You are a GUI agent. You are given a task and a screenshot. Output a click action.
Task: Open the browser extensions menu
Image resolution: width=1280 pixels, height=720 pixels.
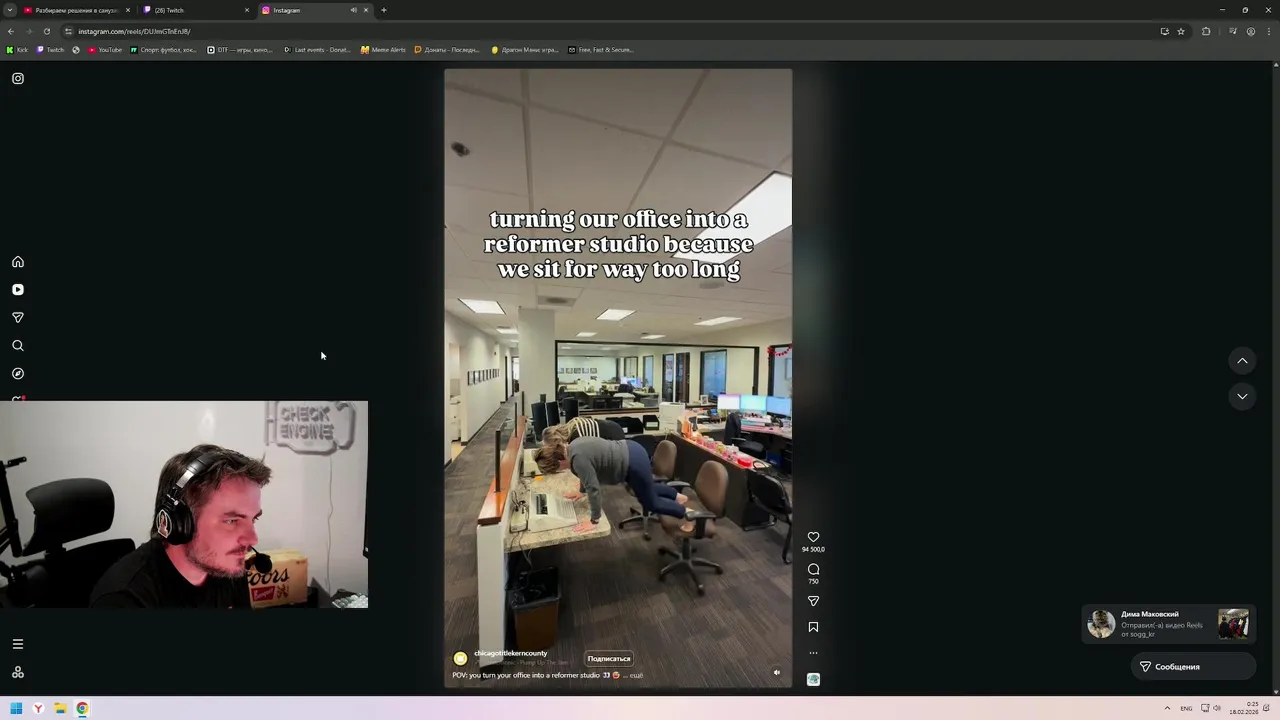tap(1206, 31)
